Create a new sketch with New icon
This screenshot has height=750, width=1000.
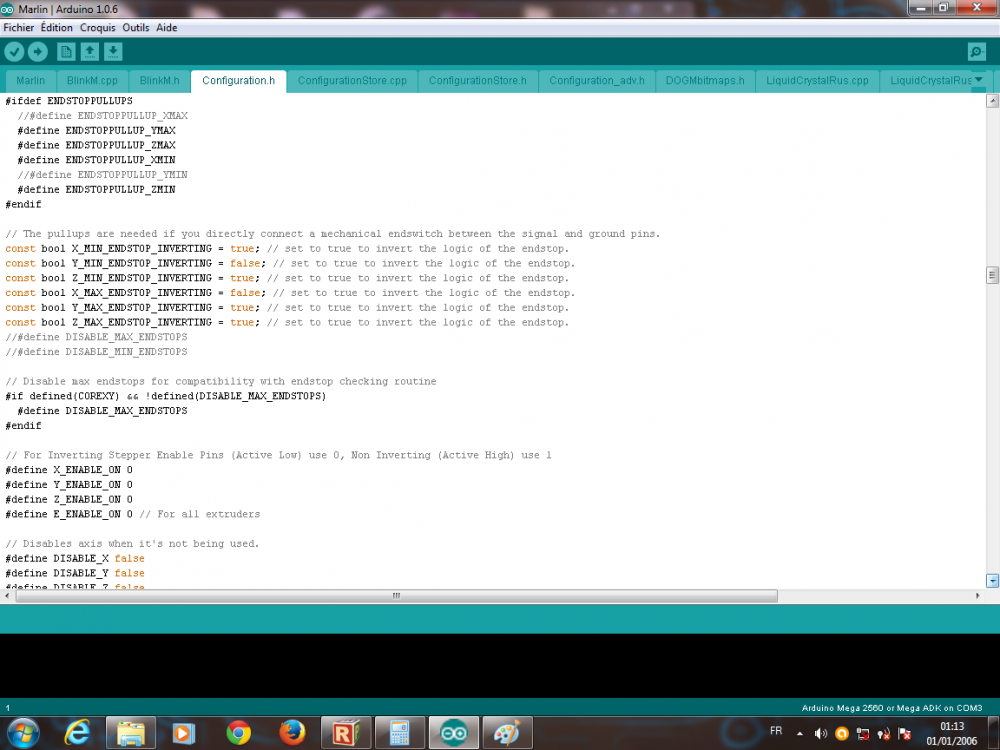point(66,52)
